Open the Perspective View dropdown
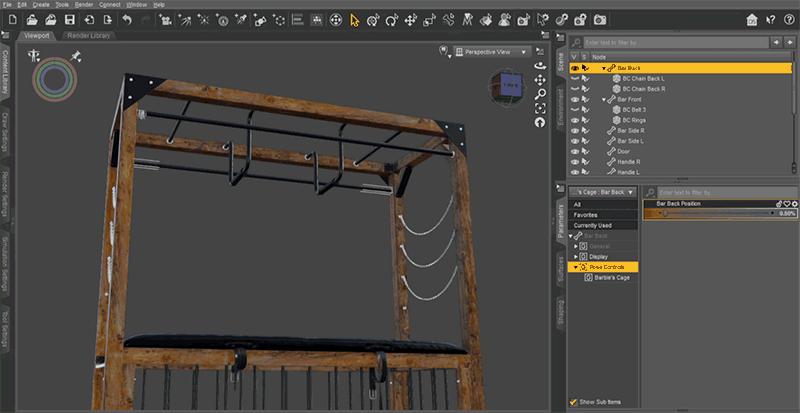Viewport: 800px width, 413px height. click(x=492, y=52)
